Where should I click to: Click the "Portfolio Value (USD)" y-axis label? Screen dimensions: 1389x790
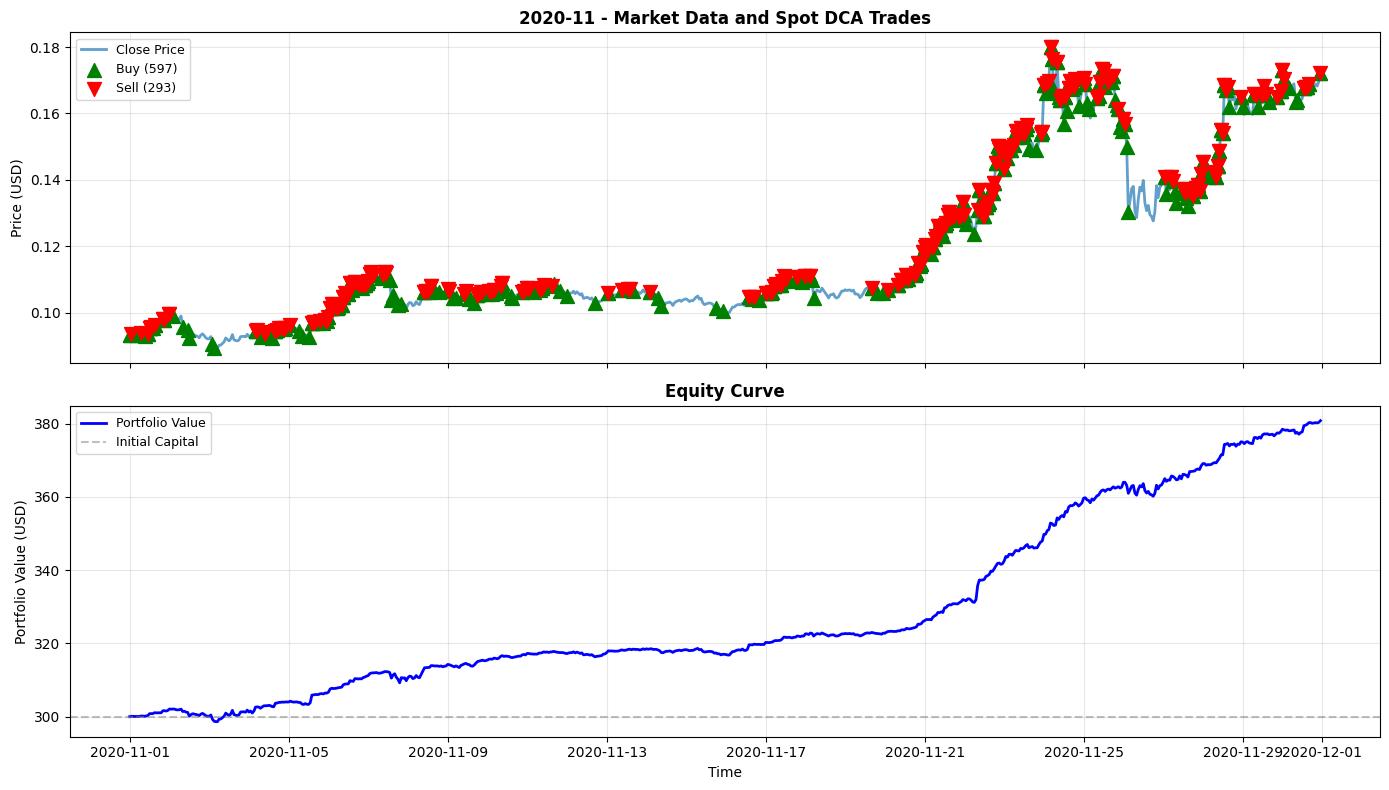(21, 572)
